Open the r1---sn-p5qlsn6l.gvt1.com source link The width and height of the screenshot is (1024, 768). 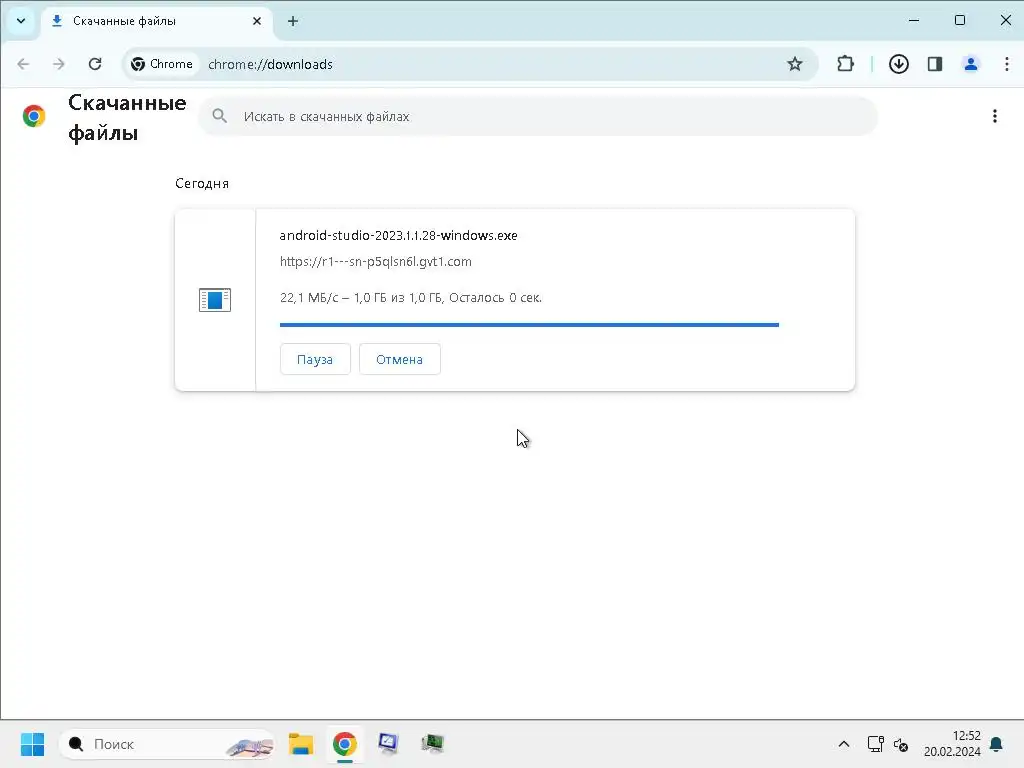[376, 262]
